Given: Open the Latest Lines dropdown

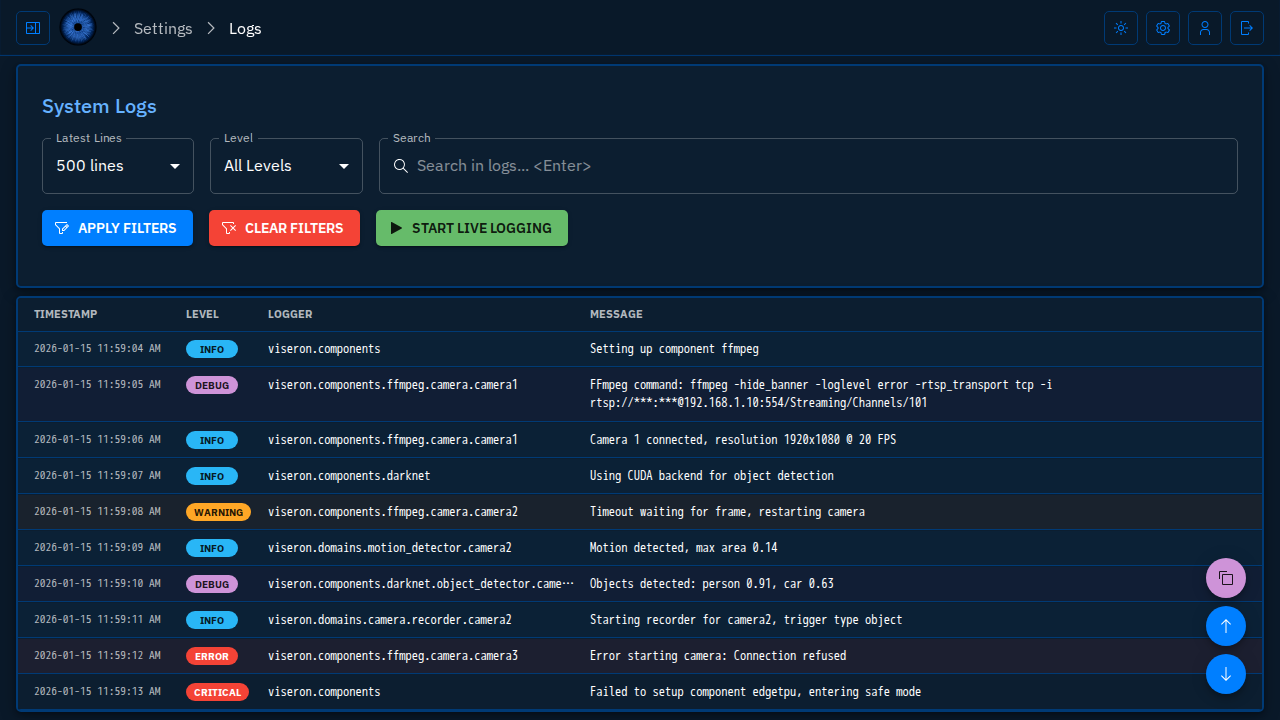Looking at the screenshot, I should pyautogui.click(x=118, y=166).
